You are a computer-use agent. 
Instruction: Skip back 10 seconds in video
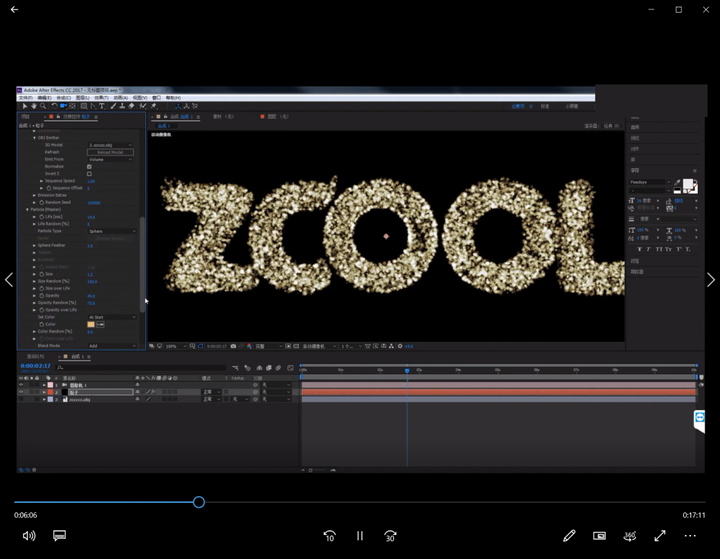pyautogui.click(x=329, y=536)
